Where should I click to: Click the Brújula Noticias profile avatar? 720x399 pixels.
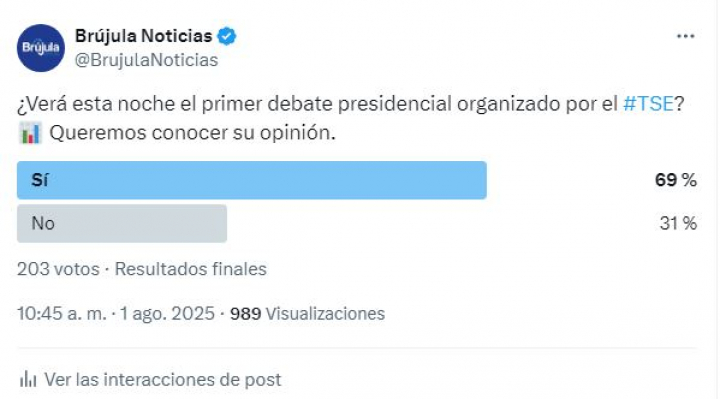pos(41,48)
